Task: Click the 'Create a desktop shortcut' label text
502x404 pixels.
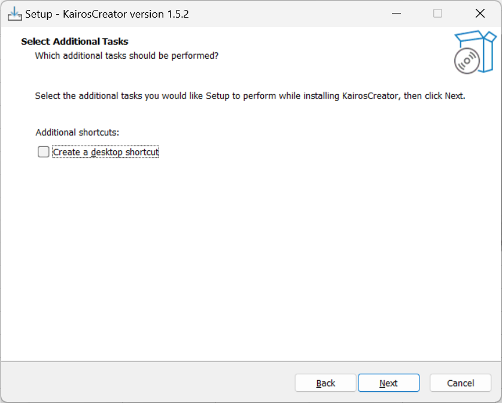Action: coord(106,152)
